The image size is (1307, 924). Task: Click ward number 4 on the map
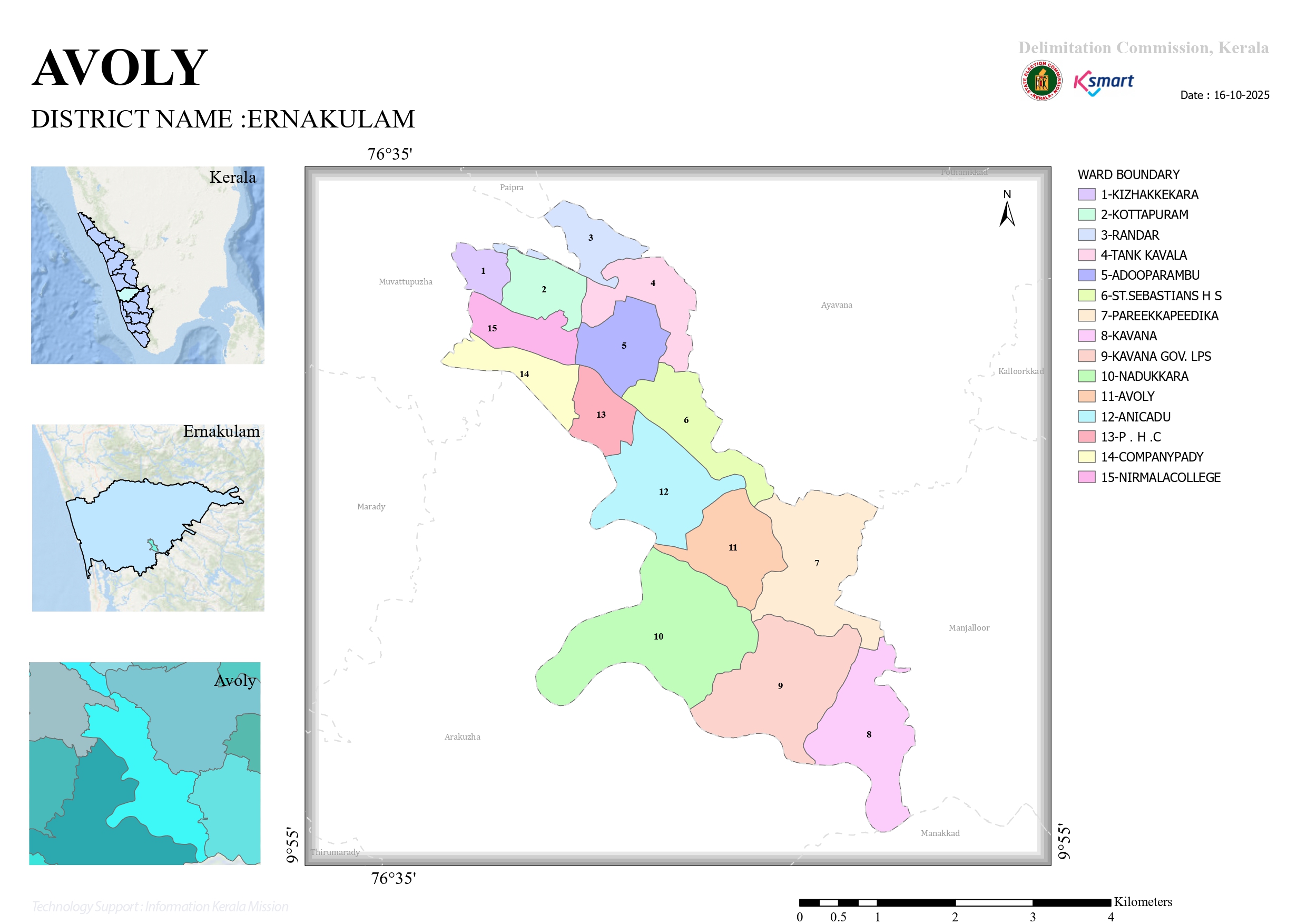pos(653,283)
